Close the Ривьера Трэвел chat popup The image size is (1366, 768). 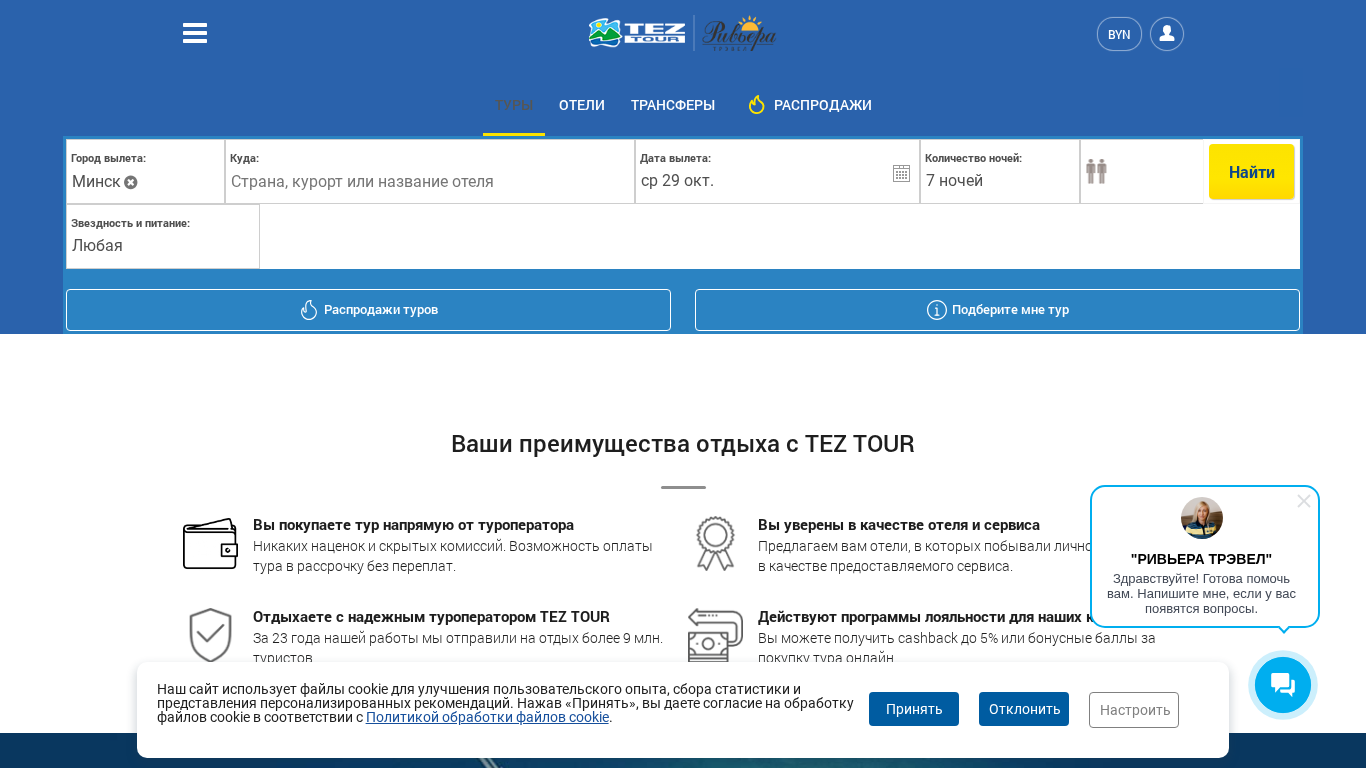(x=1304, y=501)
